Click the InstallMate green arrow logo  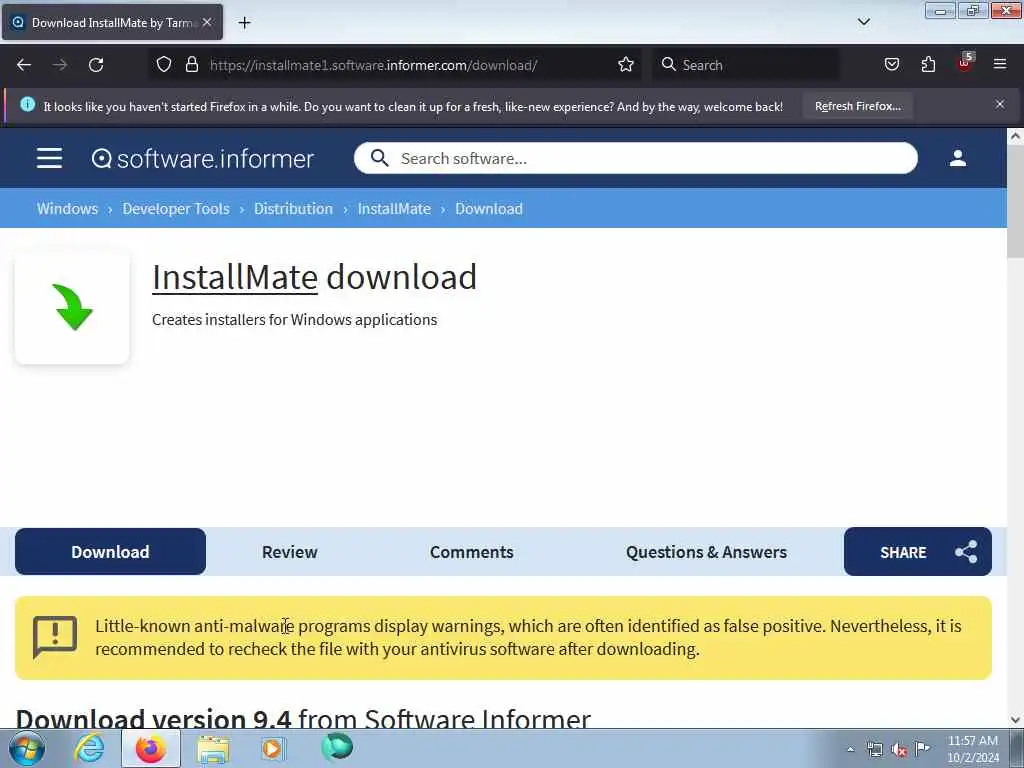(x=72, y=308)
